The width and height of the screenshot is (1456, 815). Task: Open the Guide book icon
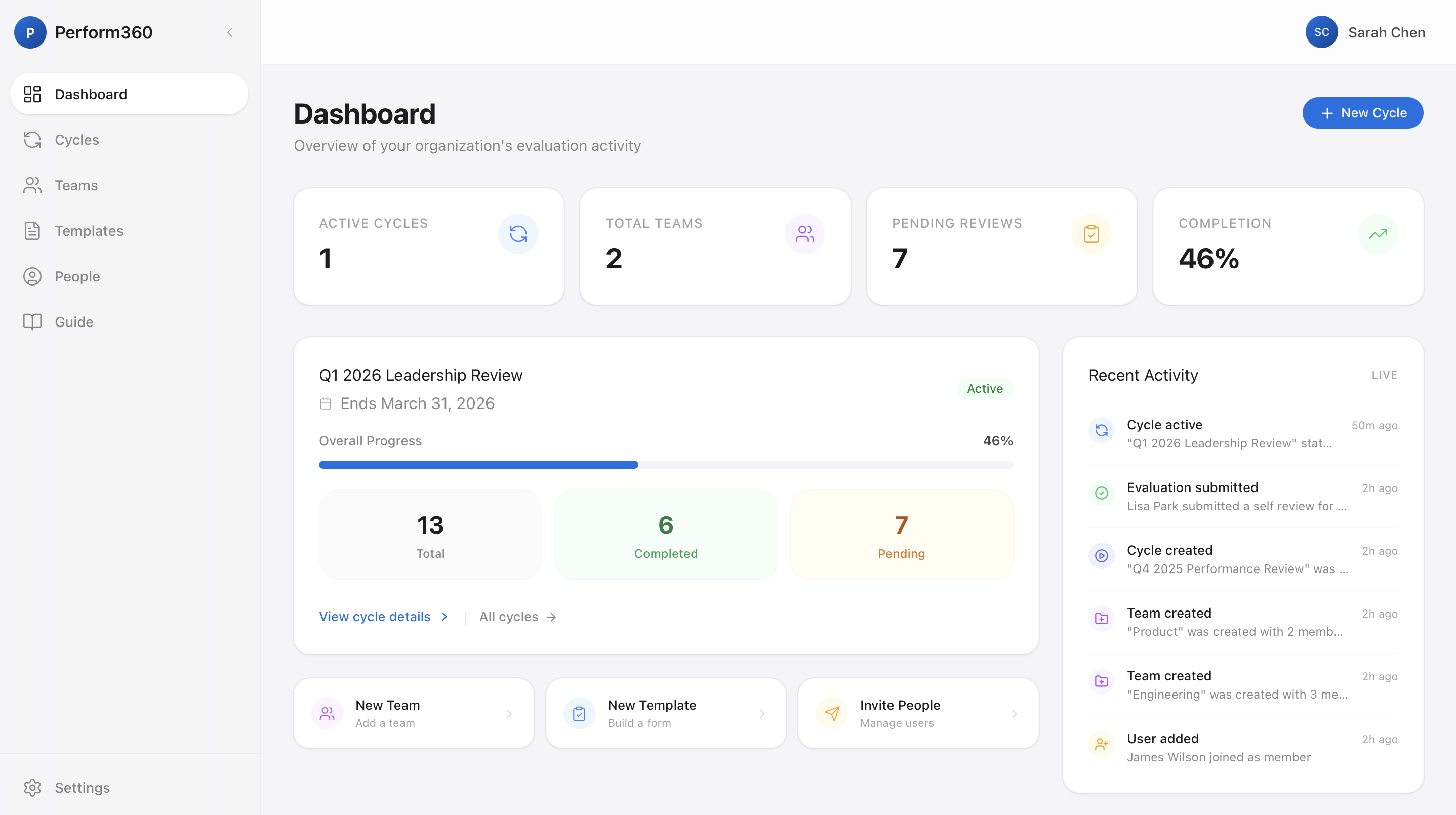click(x=32, y=321)
